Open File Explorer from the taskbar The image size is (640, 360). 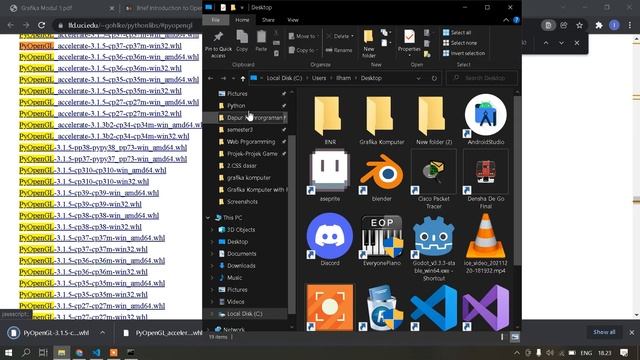[61, 352]
